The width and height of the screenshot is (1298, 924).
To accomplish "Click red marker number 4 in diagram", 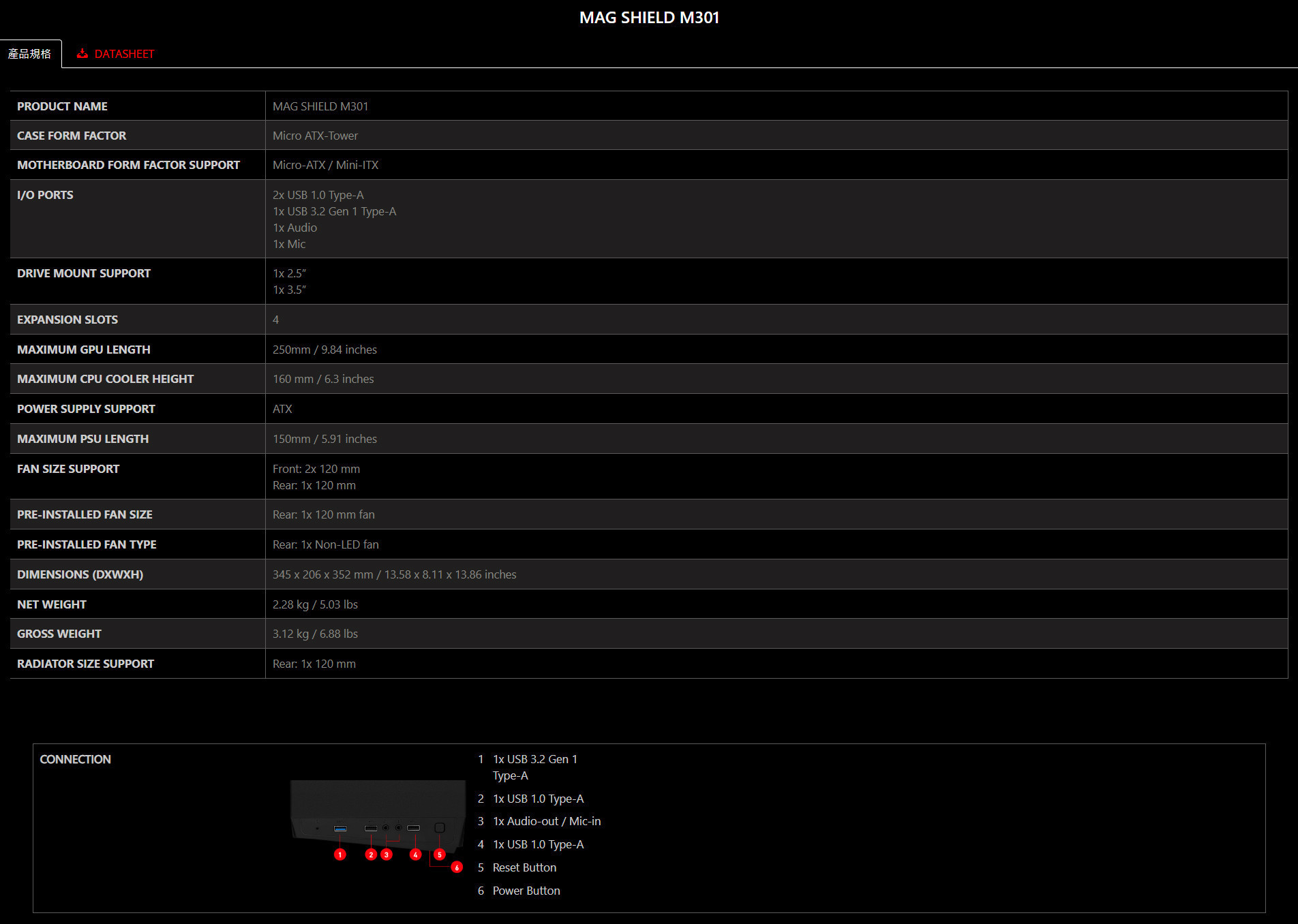I will (x=415, y=854).
